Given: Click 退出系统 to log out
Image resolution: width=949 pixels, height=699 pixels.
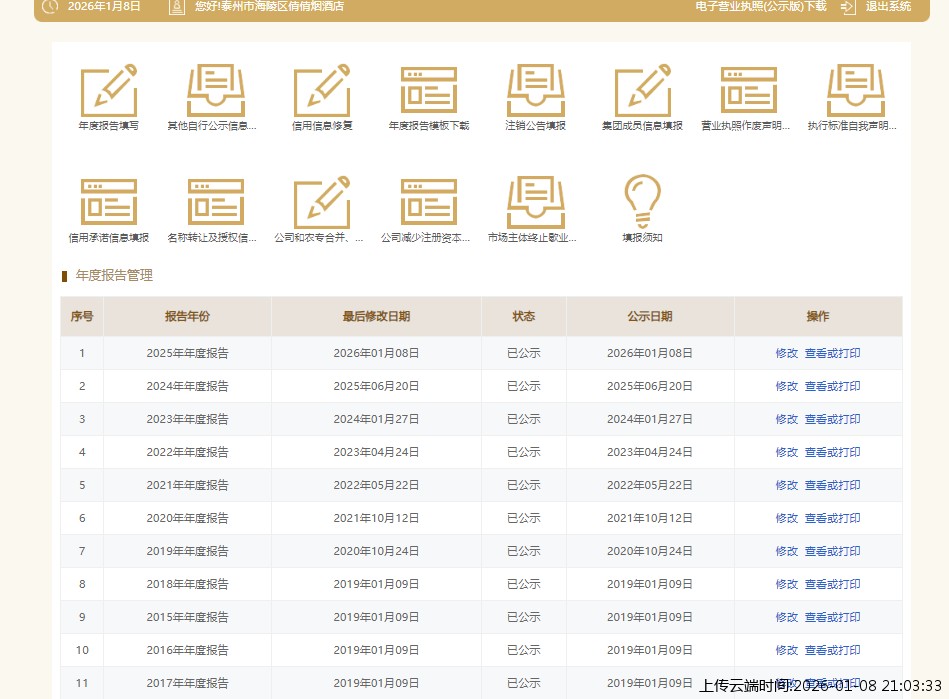Looking at the screenshot, I should point(888,7).
